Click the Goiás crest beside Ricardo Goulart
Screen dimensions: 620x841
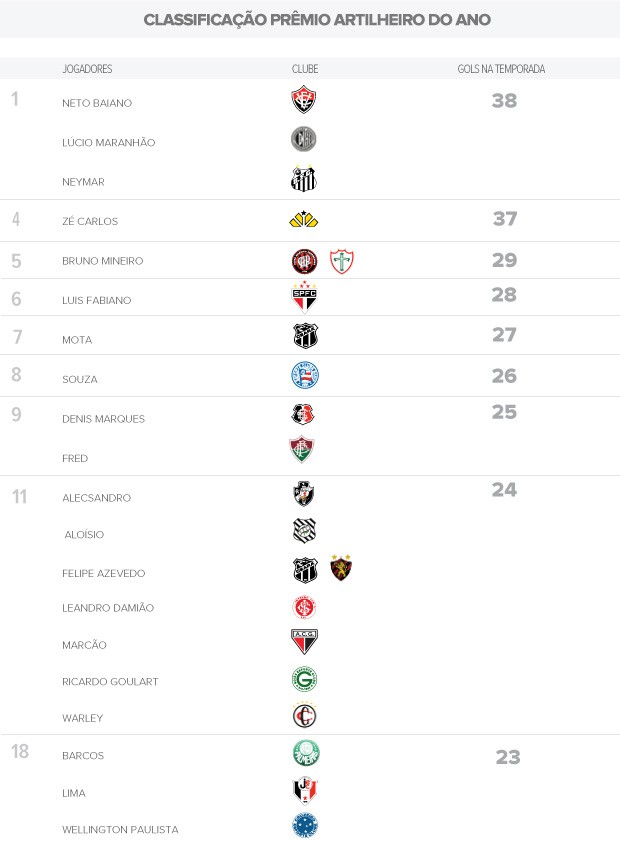(304, 679)
